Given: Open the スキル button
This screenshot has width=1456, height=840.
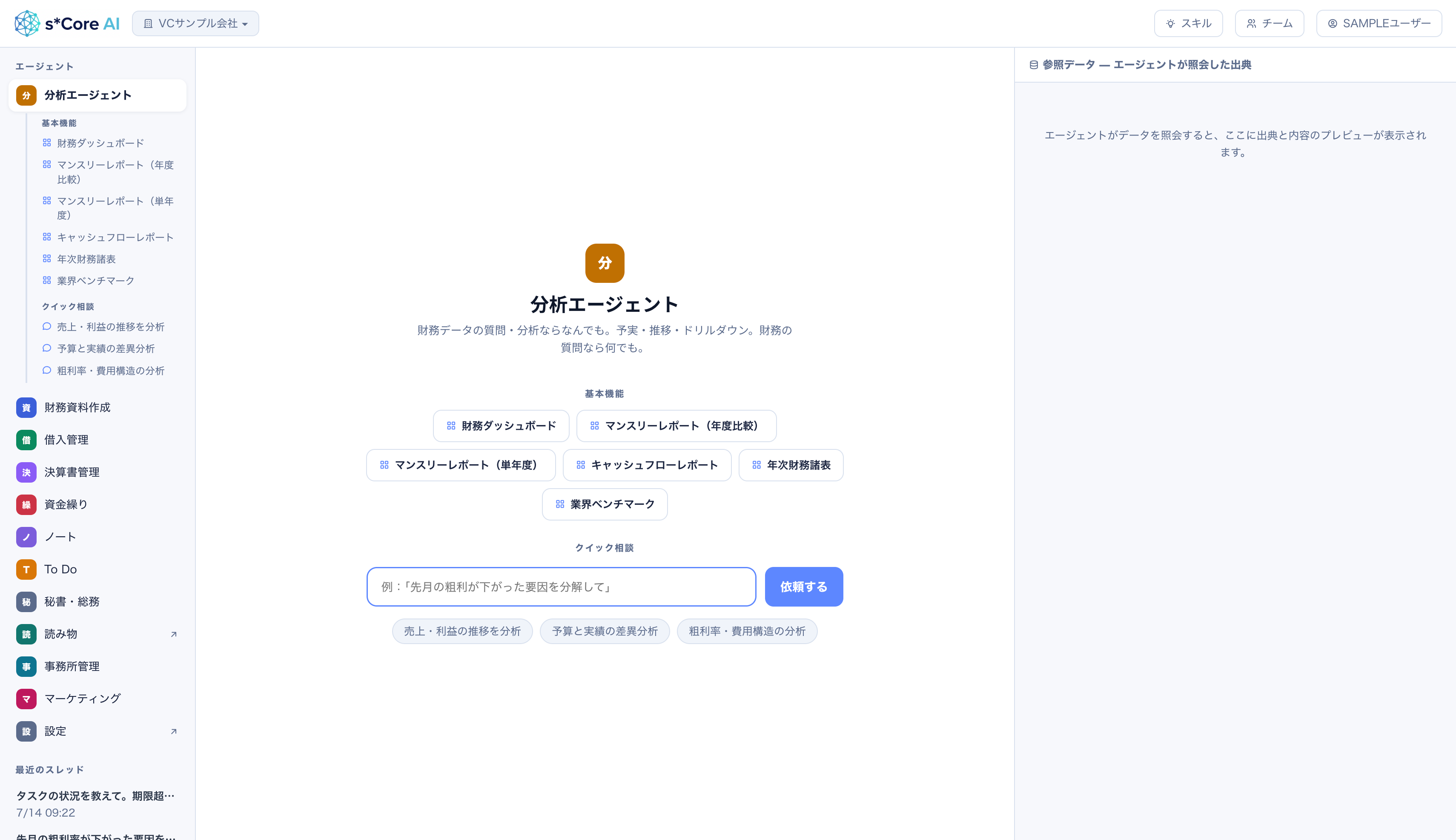Looking at the screenshot, I should (x=1188, y=24).
